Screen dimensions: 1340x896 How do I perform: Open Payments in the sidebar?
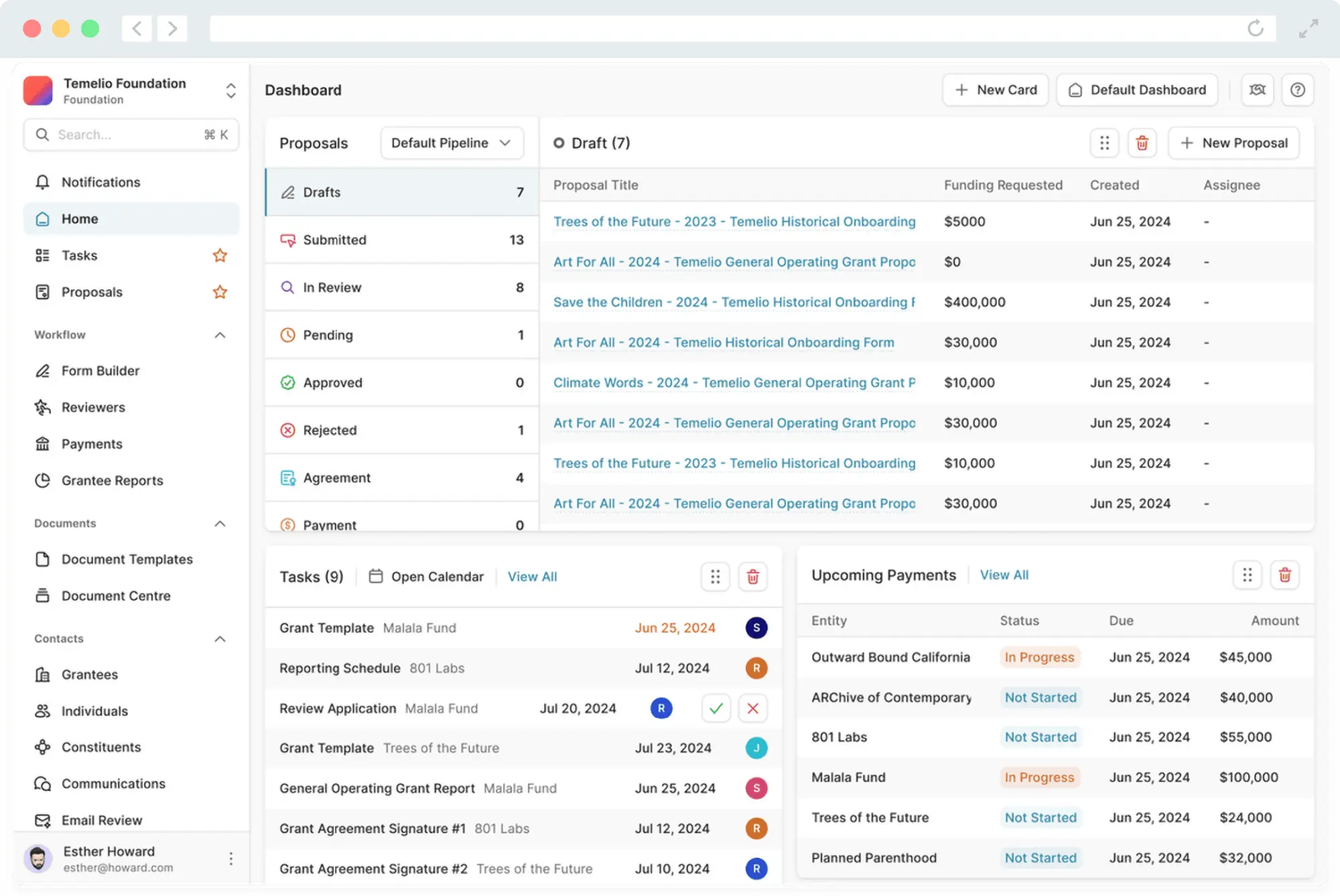(131, 444)
